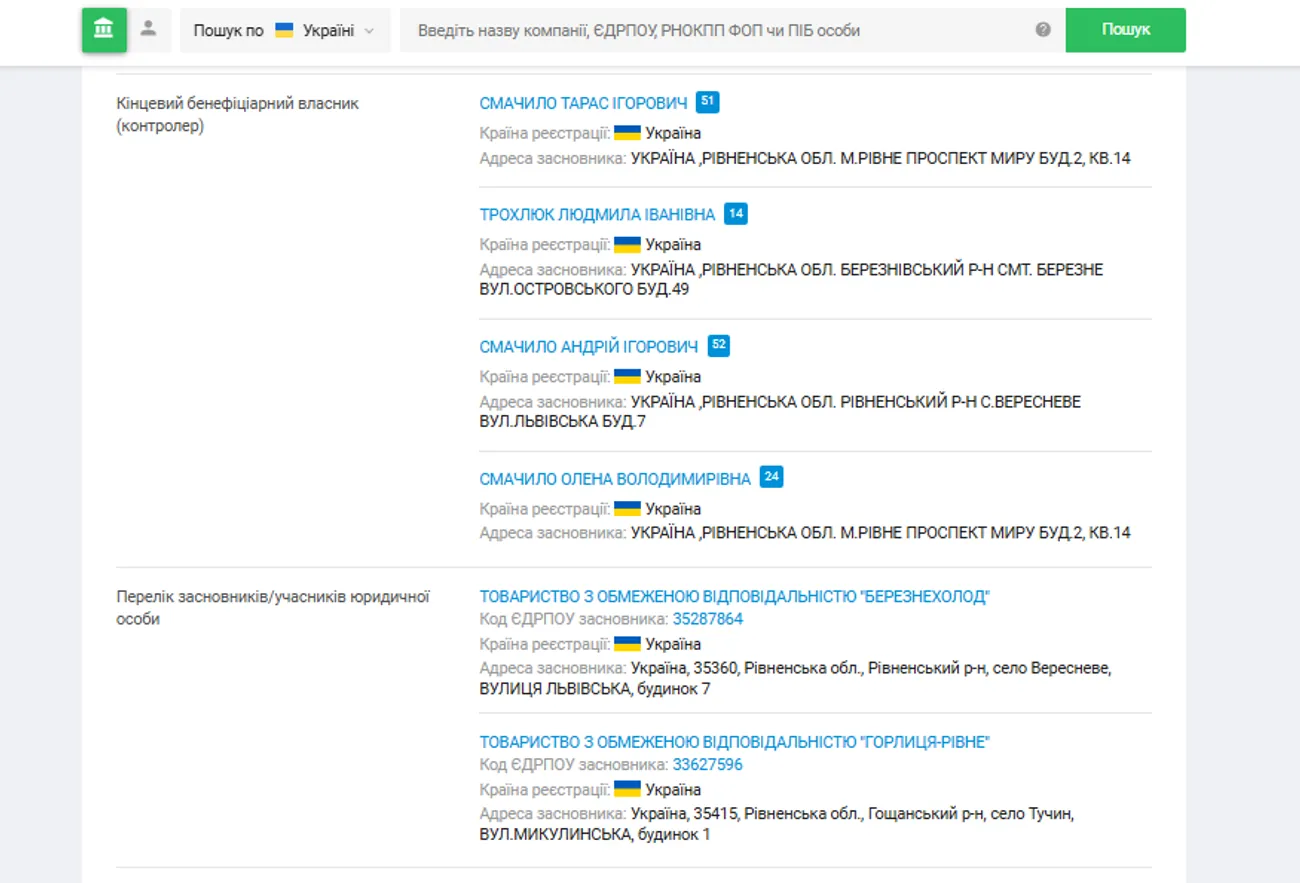Click ЄДРПОУ code 35287864
Screen dimensions: 1300x883
[x=707, y=619]
